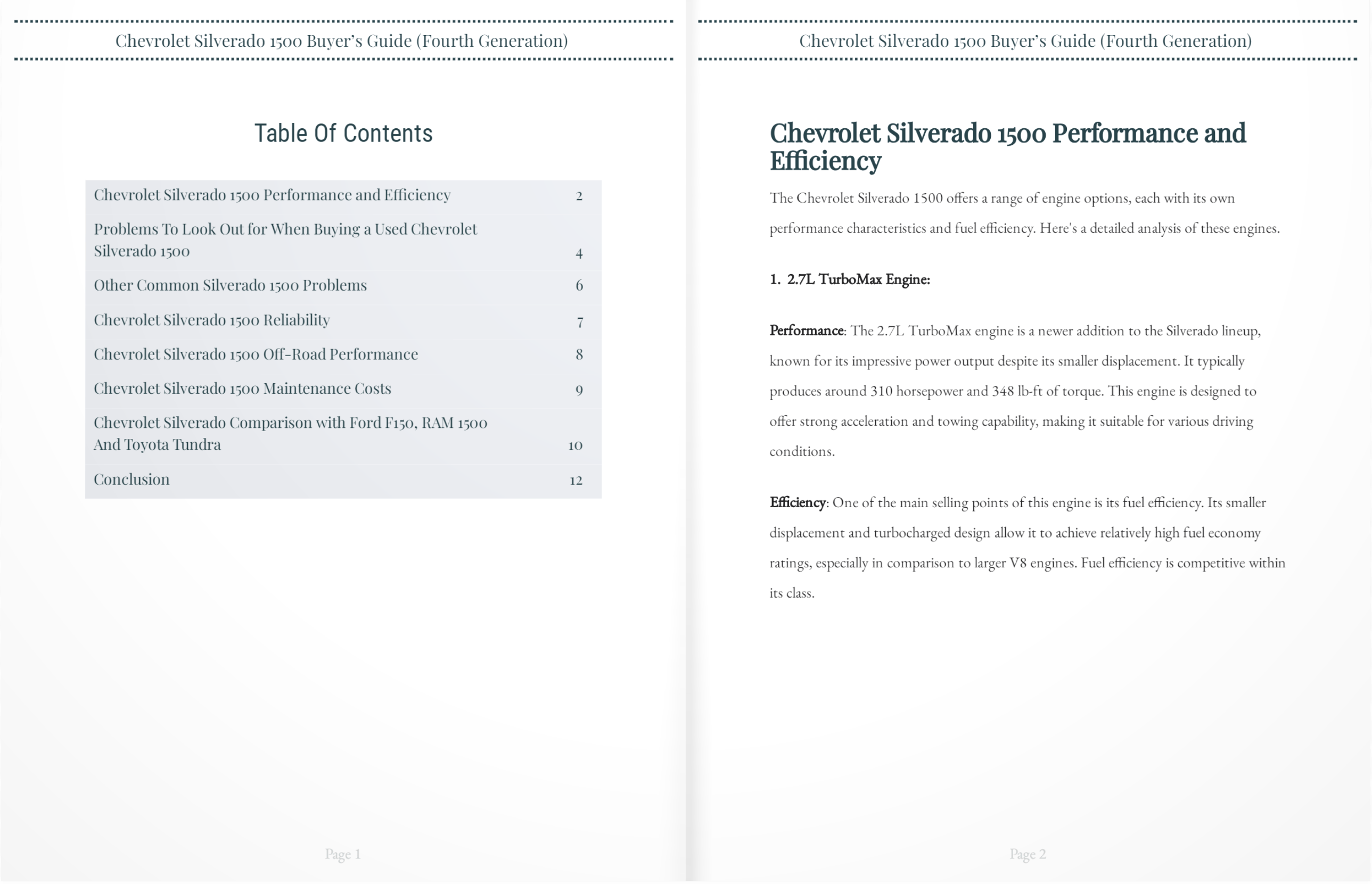This screenshot has height=884, width=1372.
Task: Open 'Off-Road Performance' contents entry
Action: click(x=256, y=354)
